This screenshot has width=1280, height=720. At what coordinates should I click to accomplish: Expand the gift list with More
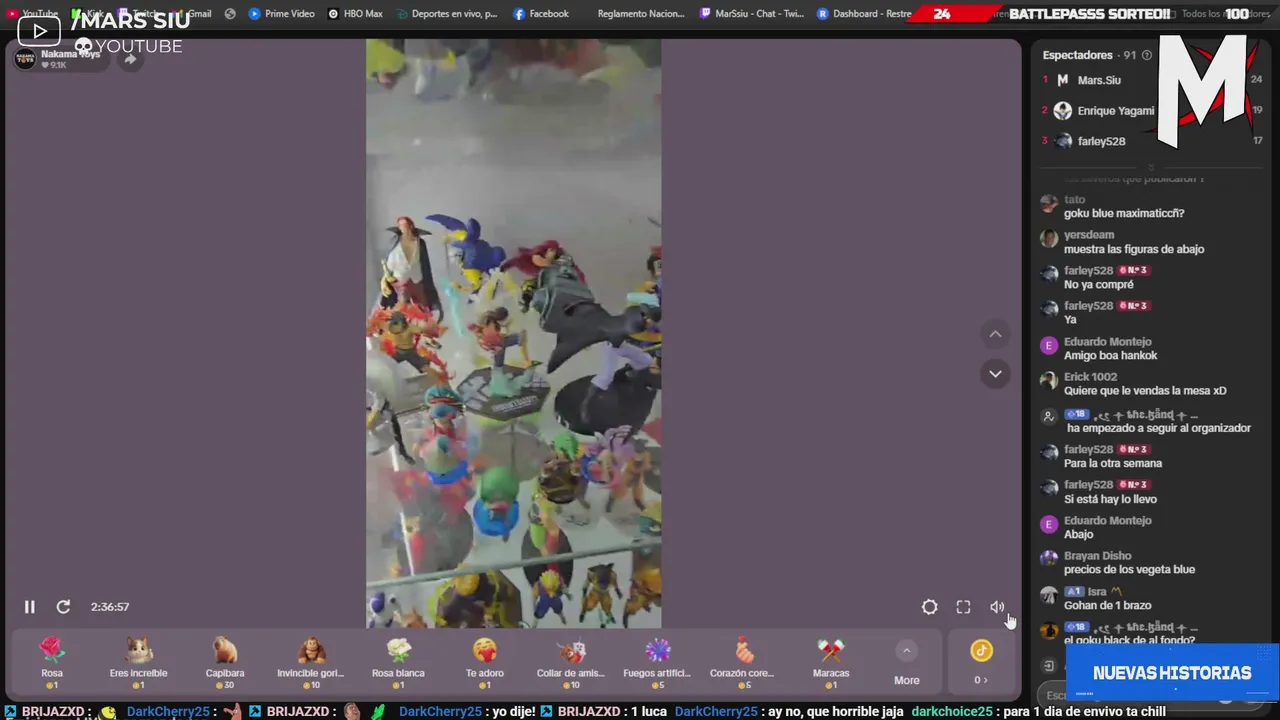(x=906, y=664)
